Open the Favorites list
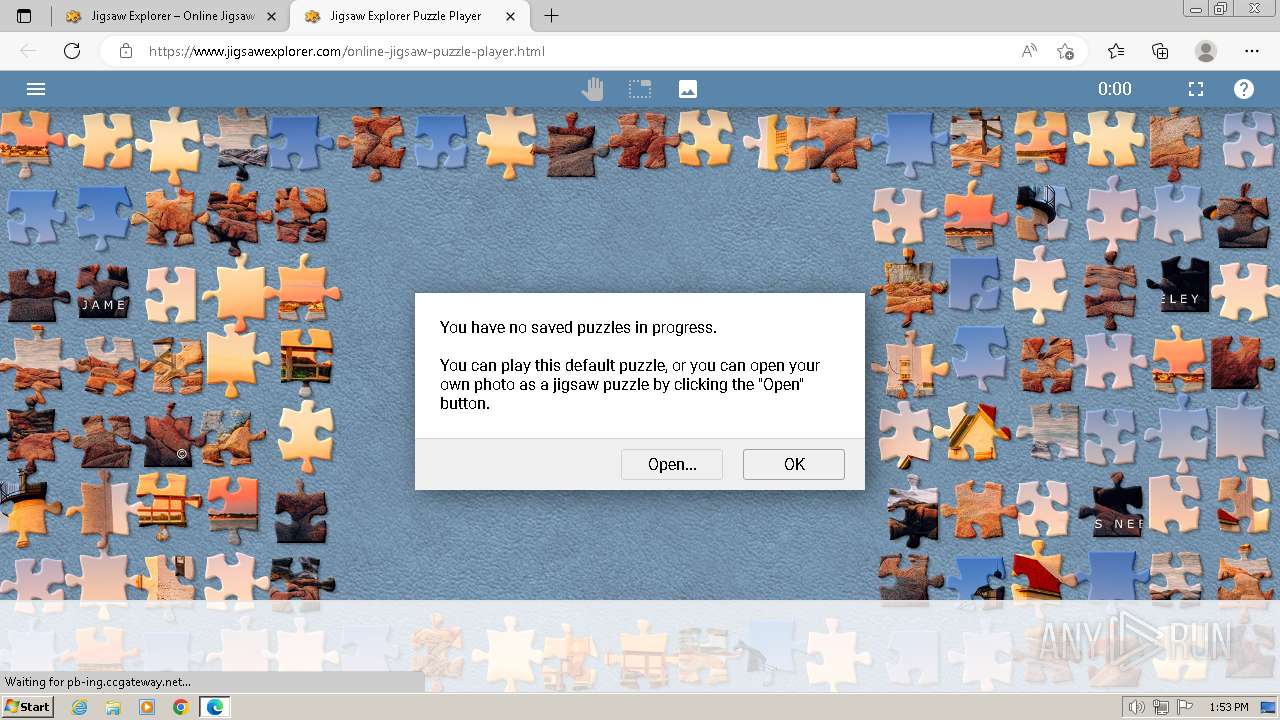1280x720 pixels. click(1116, 51)
